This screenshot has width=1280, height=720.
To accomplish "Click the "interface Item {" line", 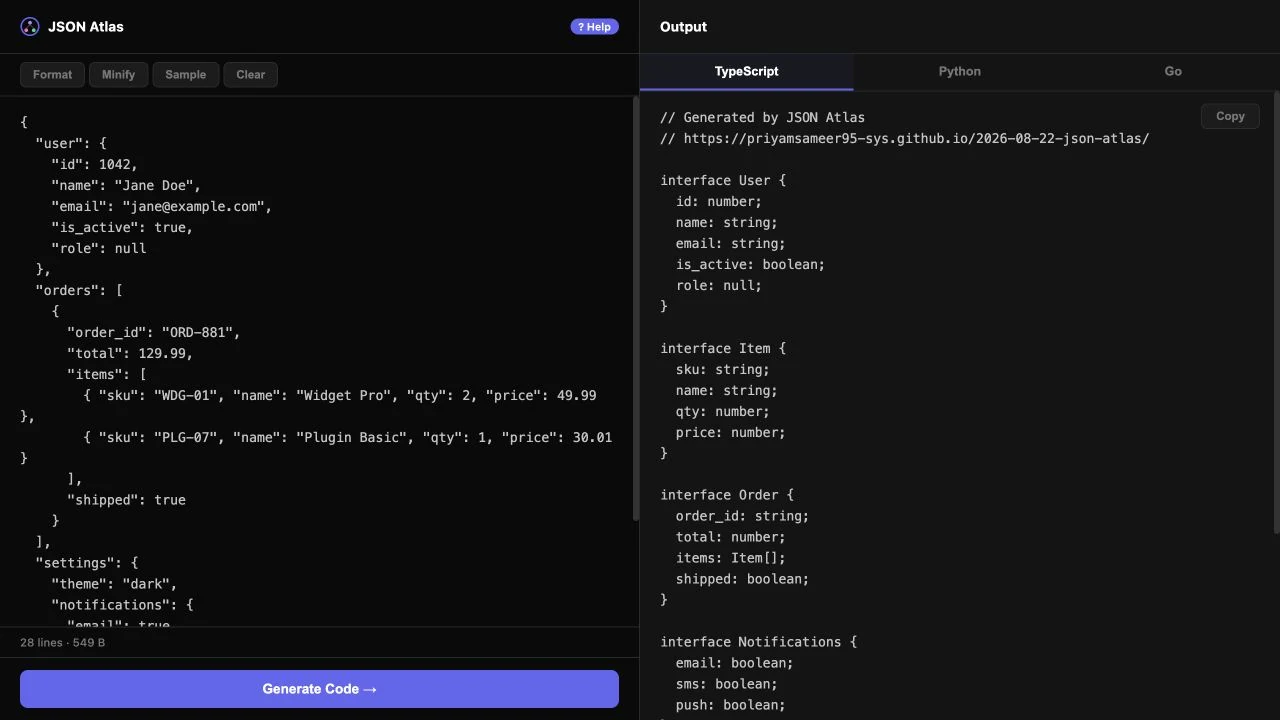I will 723,348.
